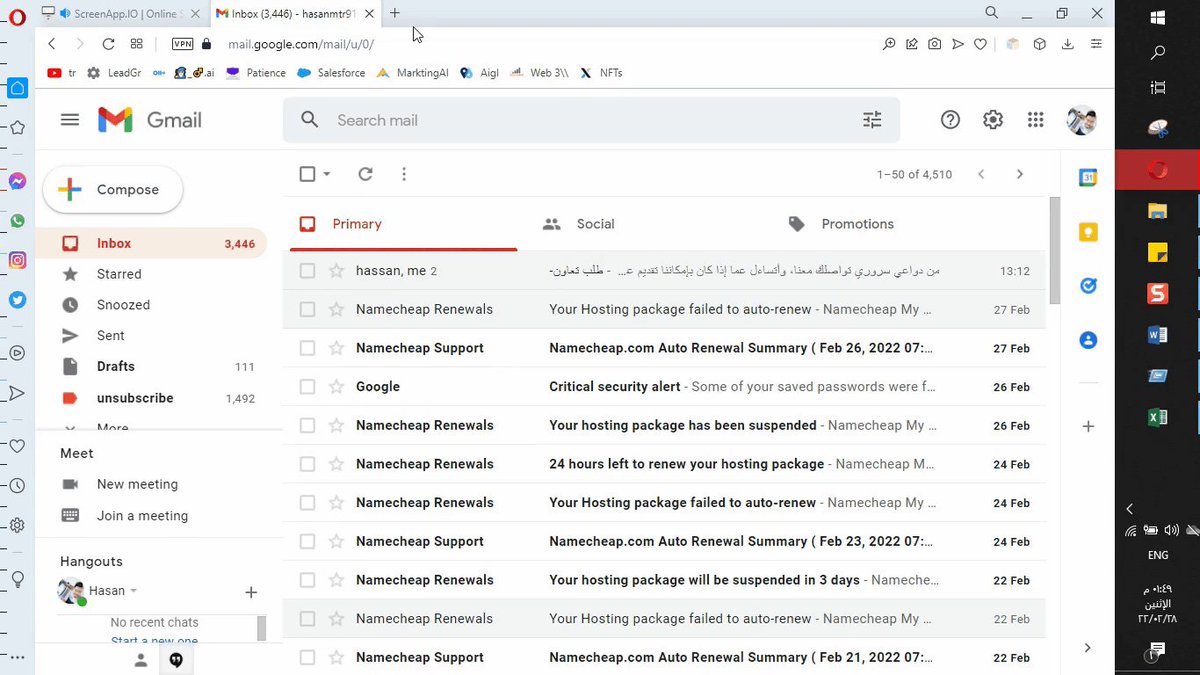1200x675 pixels.
Task: Toggle the select-all checkbox in toolbar
Action: click(x=308, y=174)
